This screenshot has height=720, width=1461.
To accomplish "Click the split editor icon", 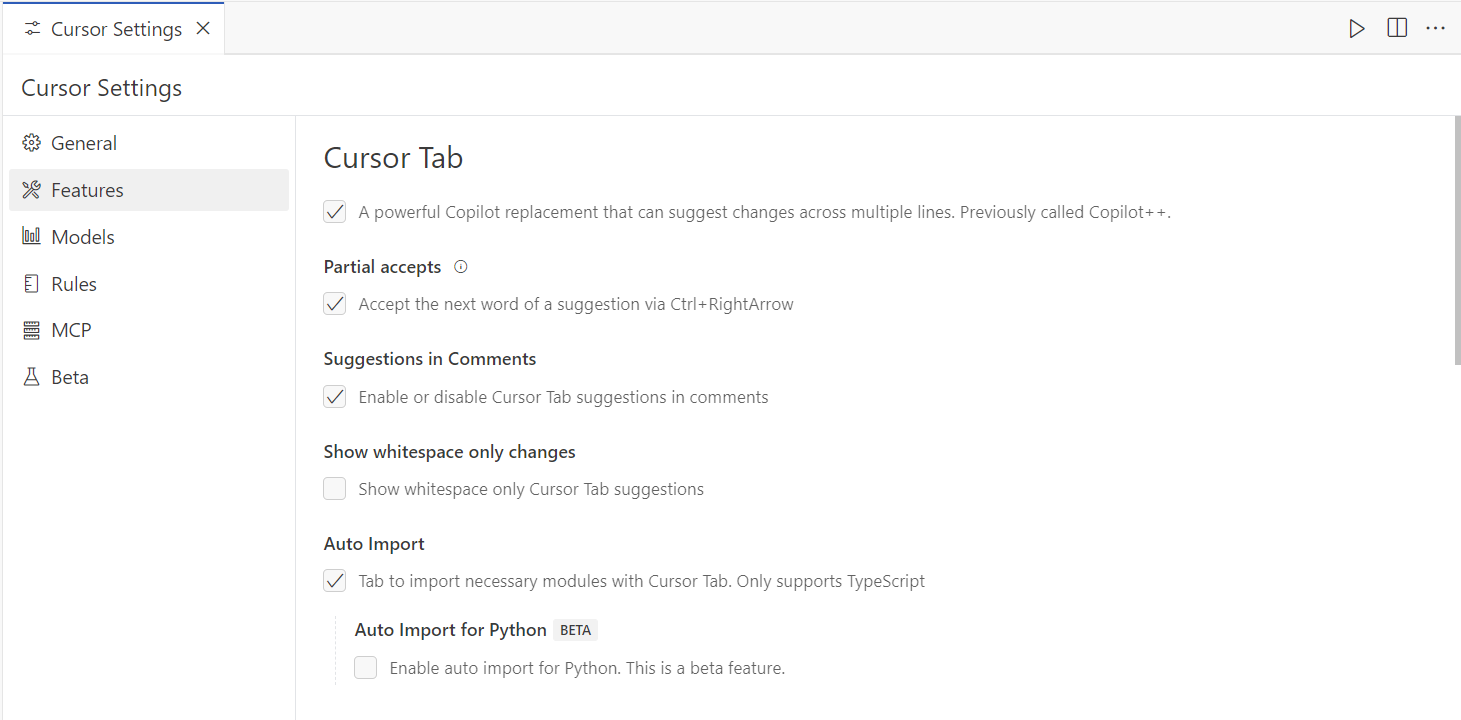I will click(x=1397, y=29).
